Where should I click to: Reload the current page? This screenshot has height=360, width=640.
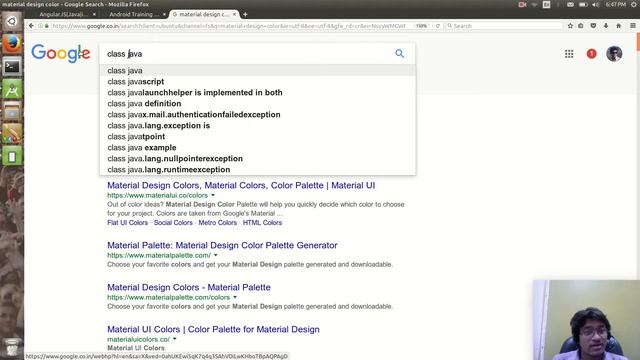[438, 26]
